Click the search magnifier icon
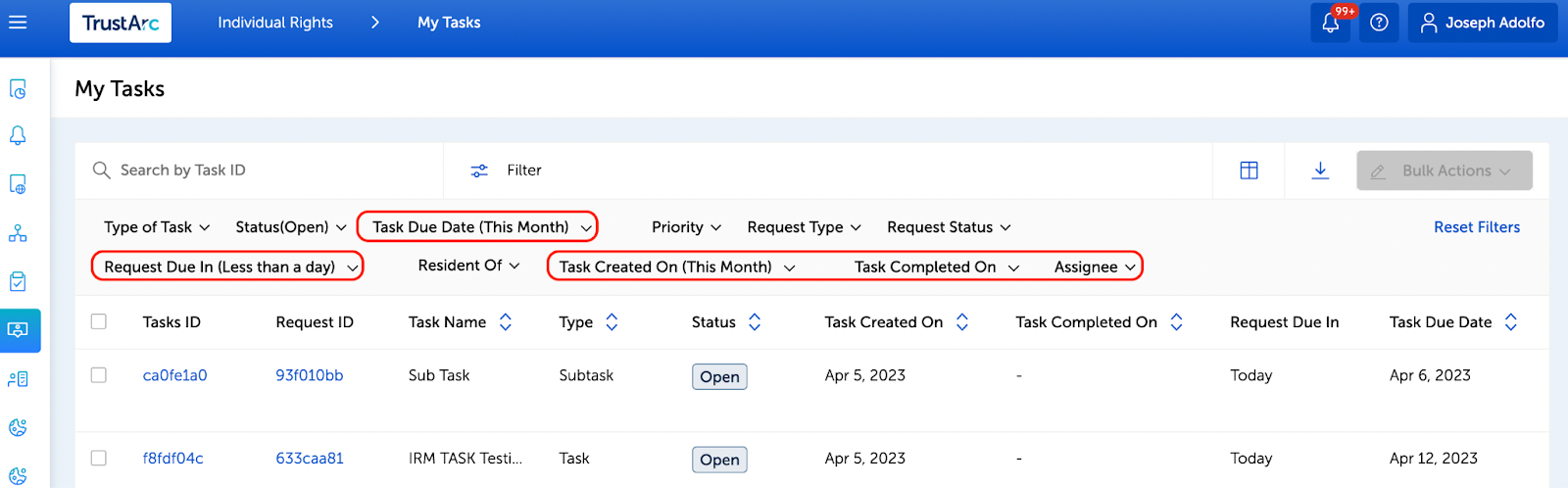The height and width of the screenshot is (488, 1568). pyautogui.click(x=101, y=171)
